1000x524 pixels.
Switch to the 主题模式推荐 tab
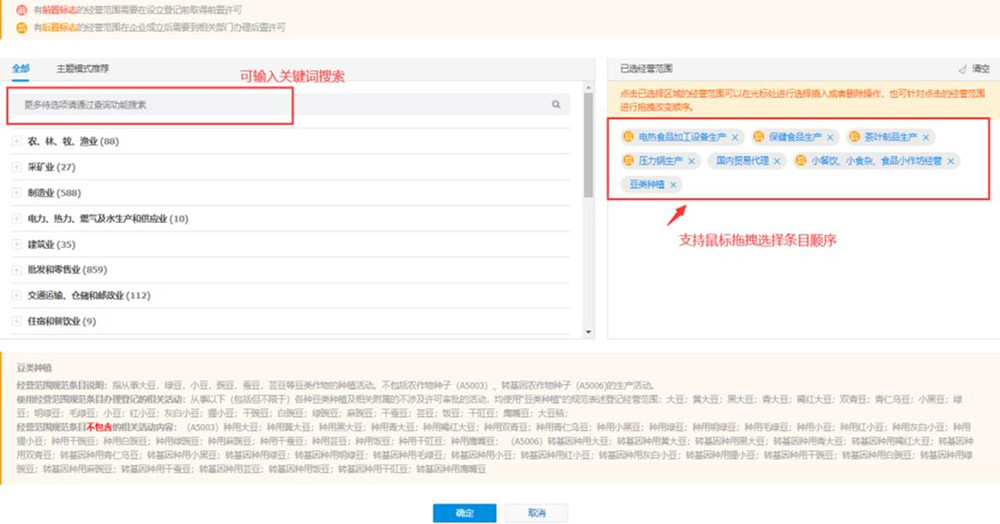pyautogui.click(x=83, y=68)
